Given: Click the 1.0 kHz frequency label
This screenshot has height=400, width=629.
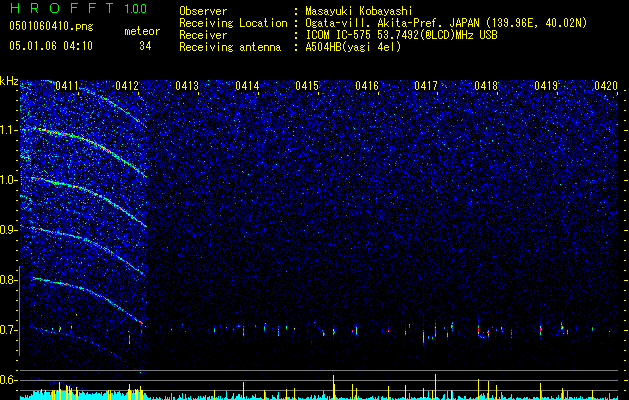Looking at the screenshot, I should 9,180.
